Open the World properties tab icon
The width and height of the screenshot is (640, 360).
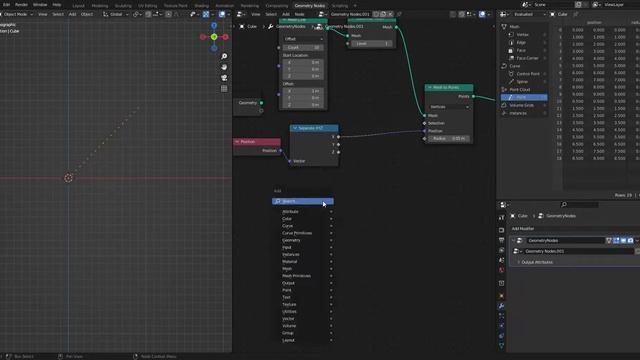tap(502, 270)
